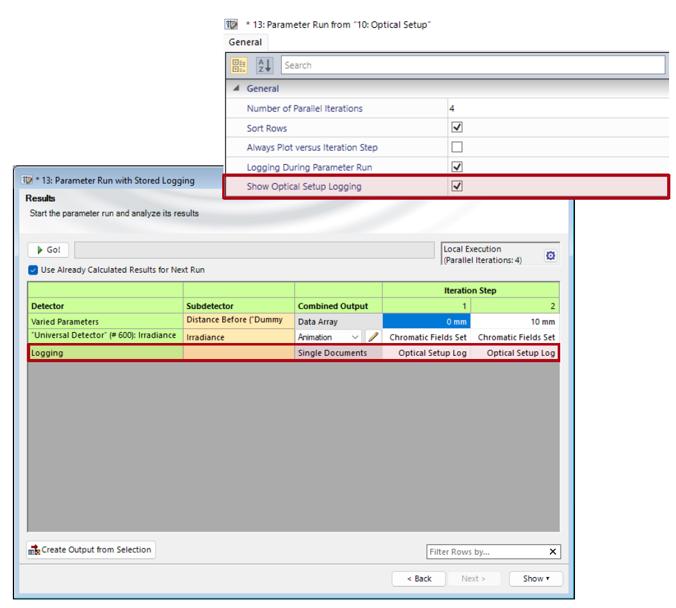
Task: Clear the Filter Rows field with X
Action: coord(553,552)
